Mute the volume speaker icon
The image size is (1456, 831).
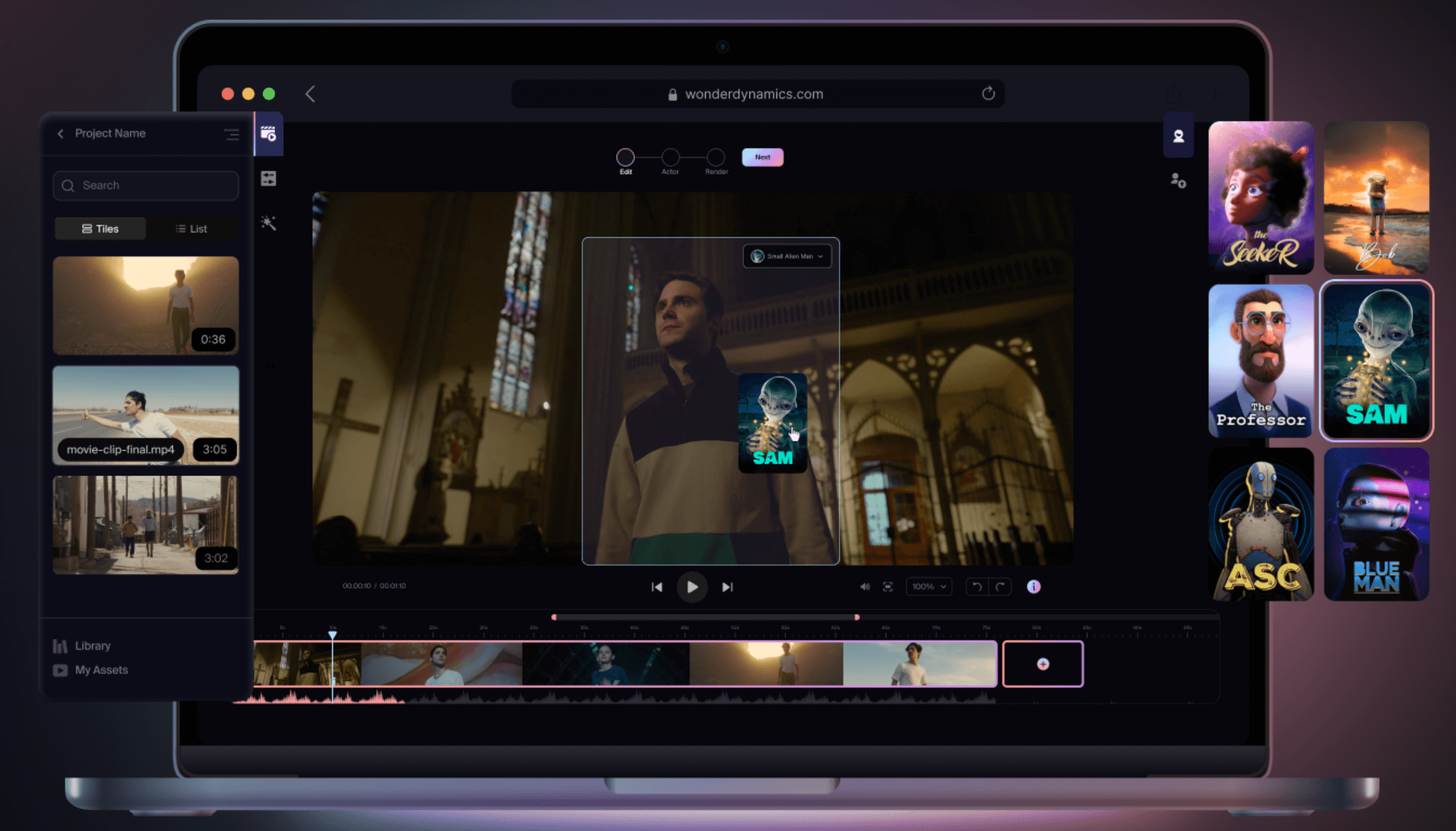click(x=865, y=586)
